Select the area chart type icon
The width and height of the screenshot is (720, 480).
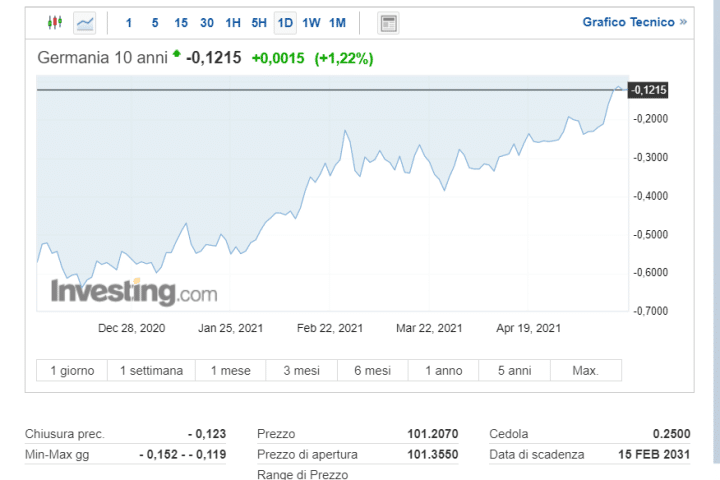(x=85, y=22)
